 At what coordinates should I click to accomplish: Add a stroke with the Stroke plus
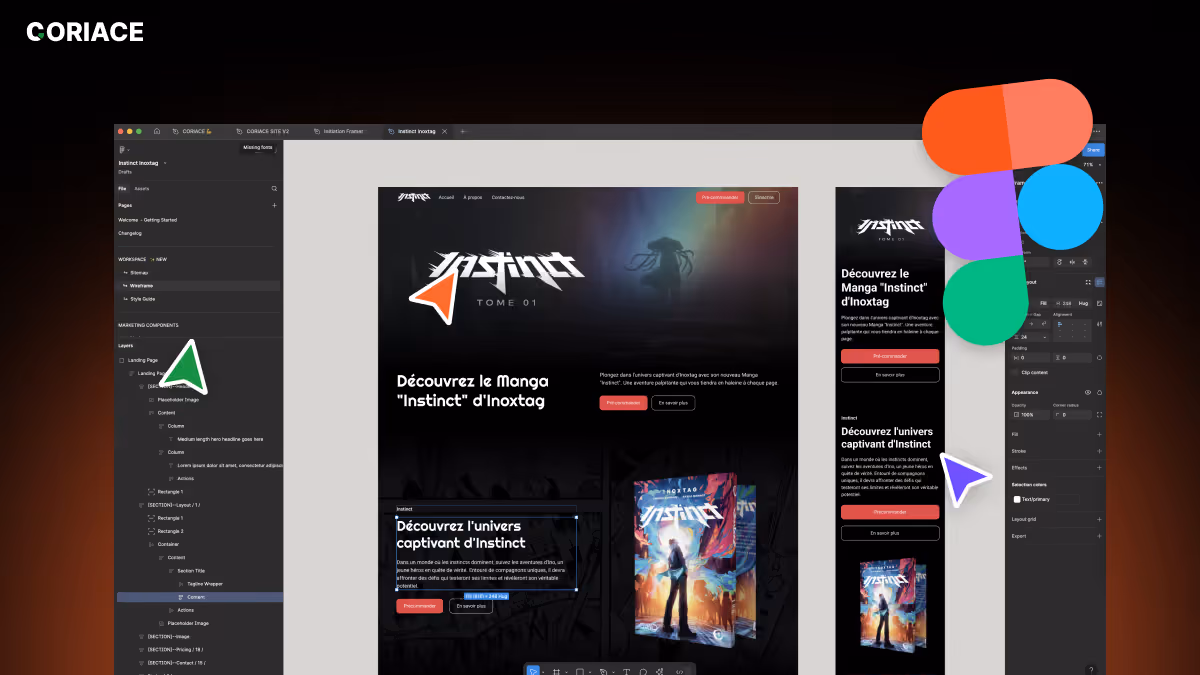point(1099,451)
